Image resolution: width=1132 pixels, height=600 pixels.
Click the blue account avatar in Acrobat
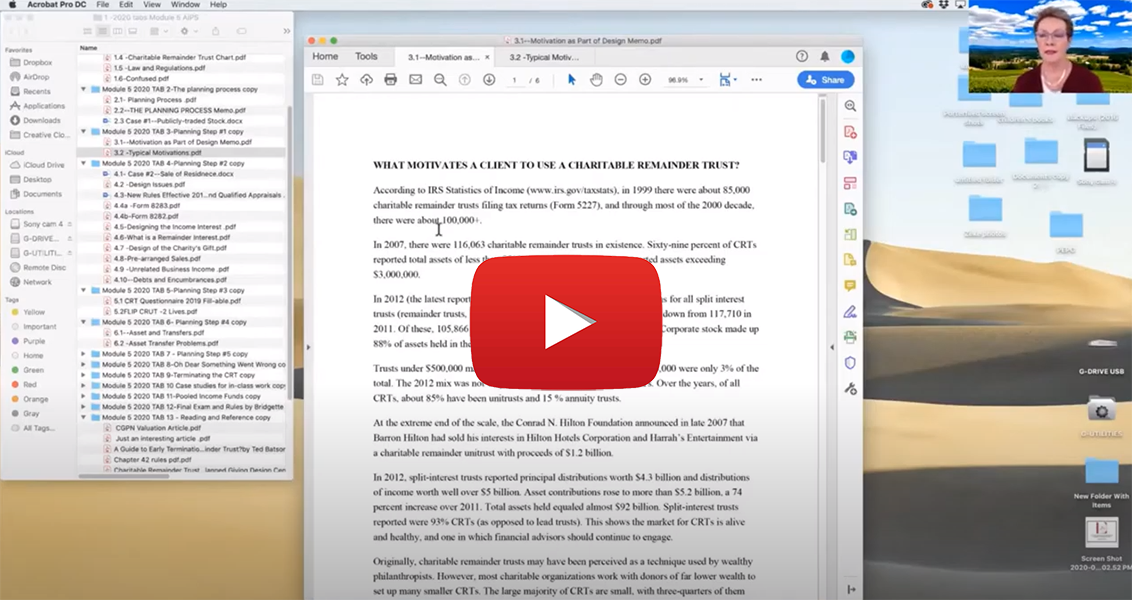(848, 56)
